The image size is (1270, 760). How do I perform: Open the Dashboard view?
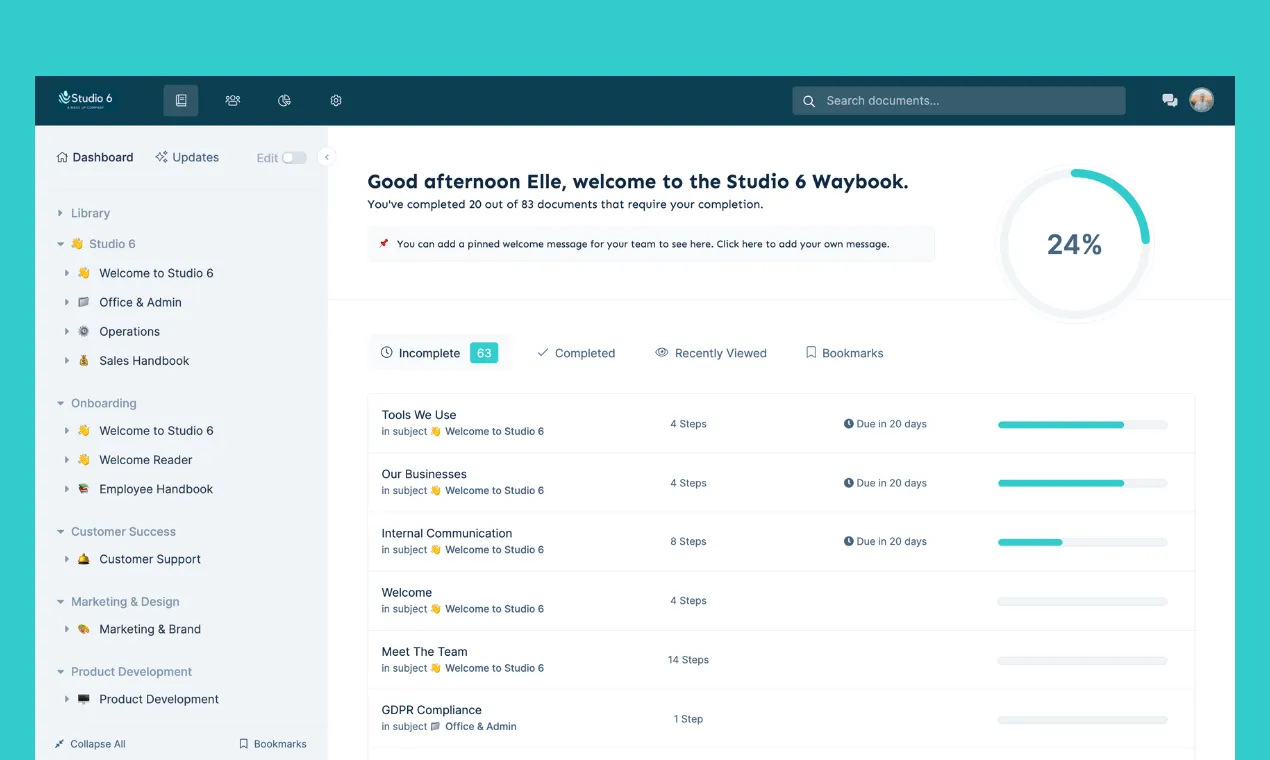[95, 157]
